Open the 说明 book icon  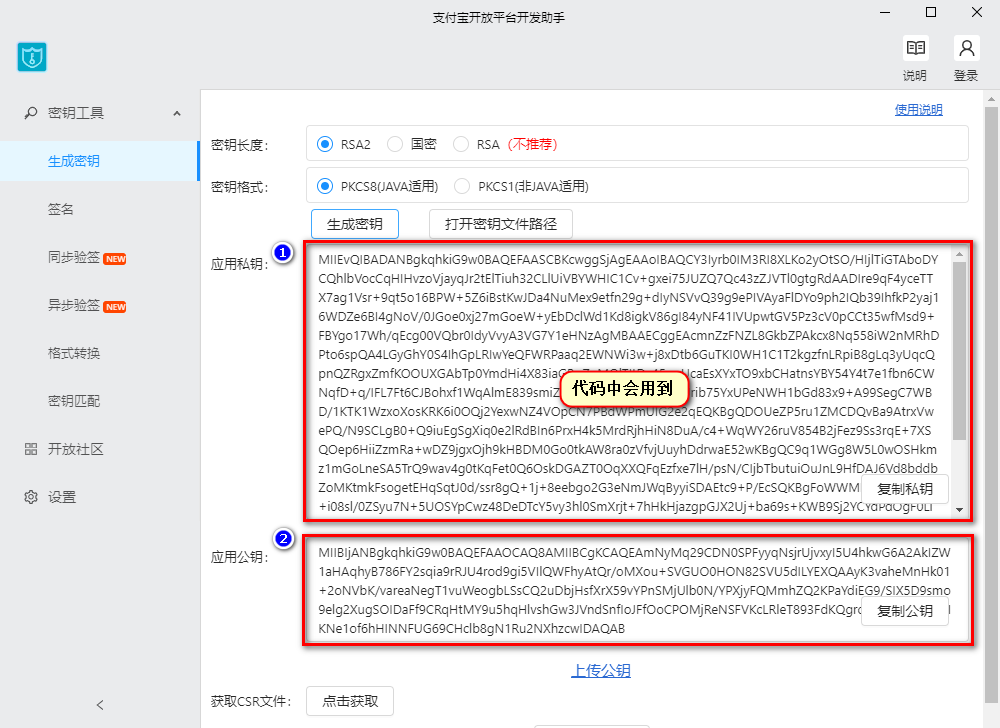coord(916,48)
